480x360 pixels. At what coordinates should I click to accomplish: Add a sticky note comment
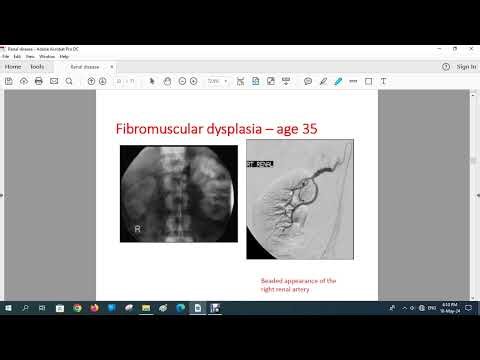pyautogui.click(x=308, y=81)
